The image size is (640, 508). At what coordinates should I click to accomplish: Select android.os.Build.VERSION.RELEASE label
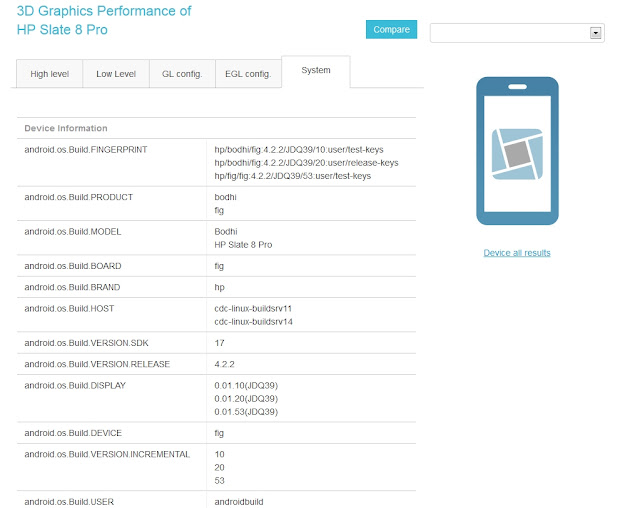[x=97, y=364]
